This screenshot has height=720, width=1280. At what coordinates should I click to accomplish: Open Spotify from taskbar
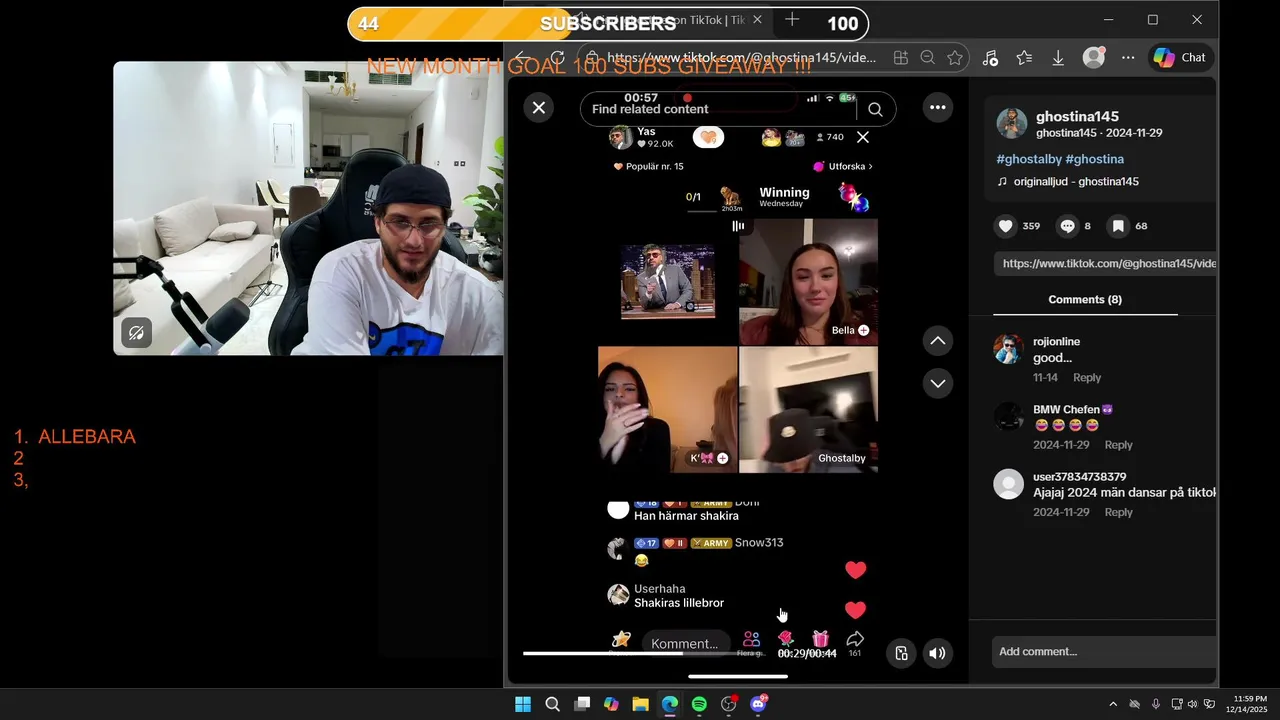tap(699, 704)
